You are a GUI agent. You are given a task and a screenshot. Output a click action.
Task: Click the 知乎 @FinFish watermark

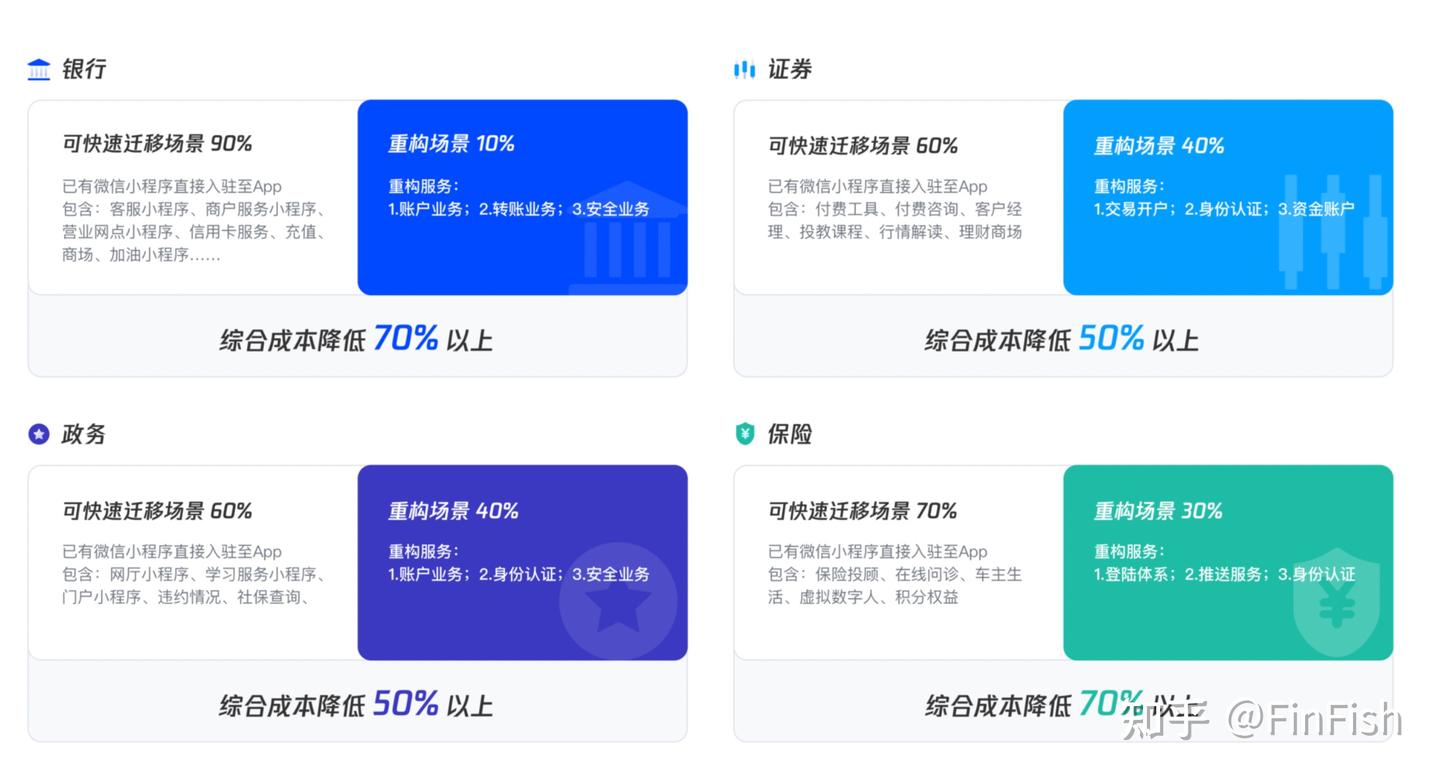pyautogui.click(x=1262, y=720)
